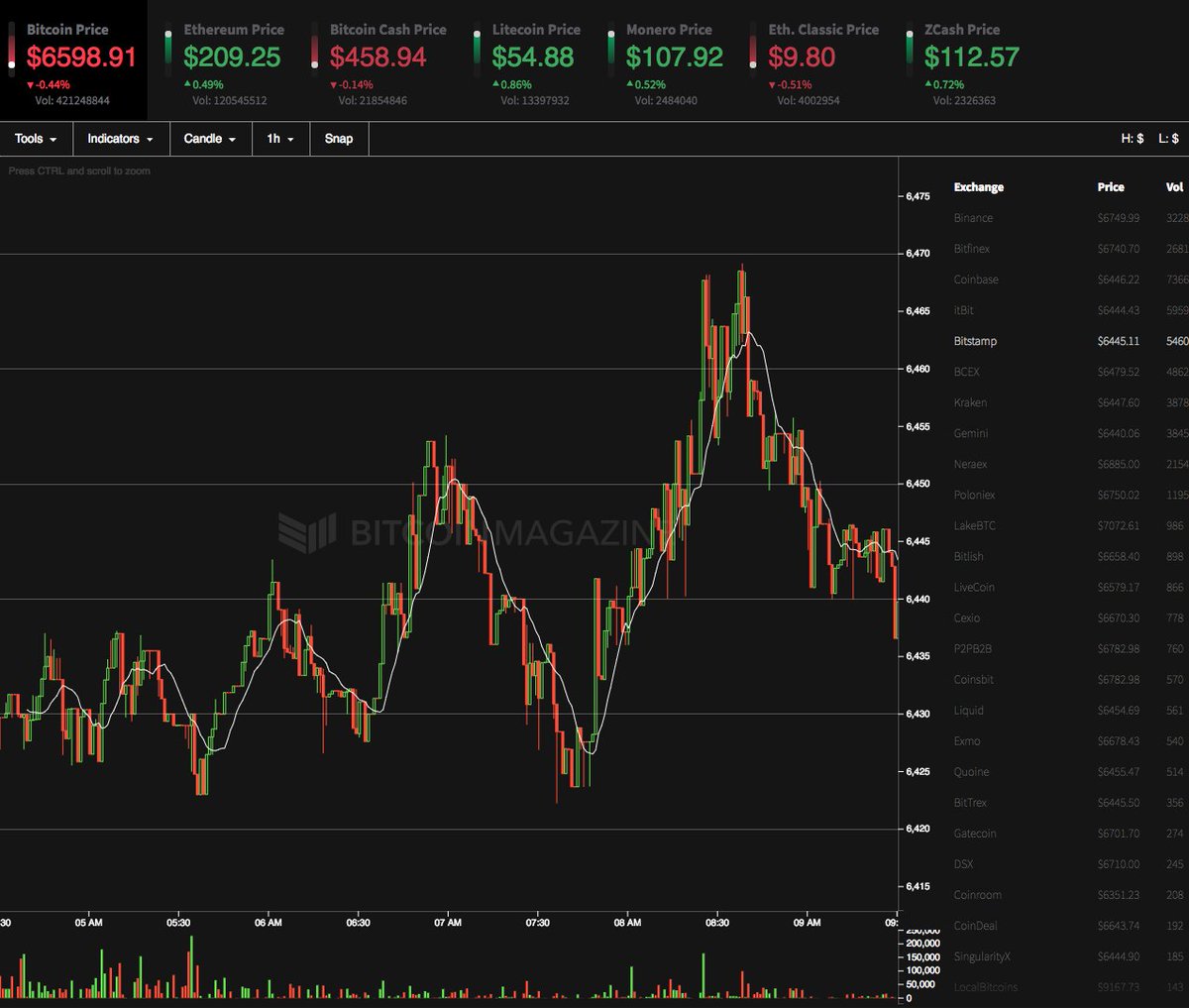Click the green gauge bar beside Ethereum Price
Image resolution: width=1189 pixels, height=1008 pixels.
point(168,50)
